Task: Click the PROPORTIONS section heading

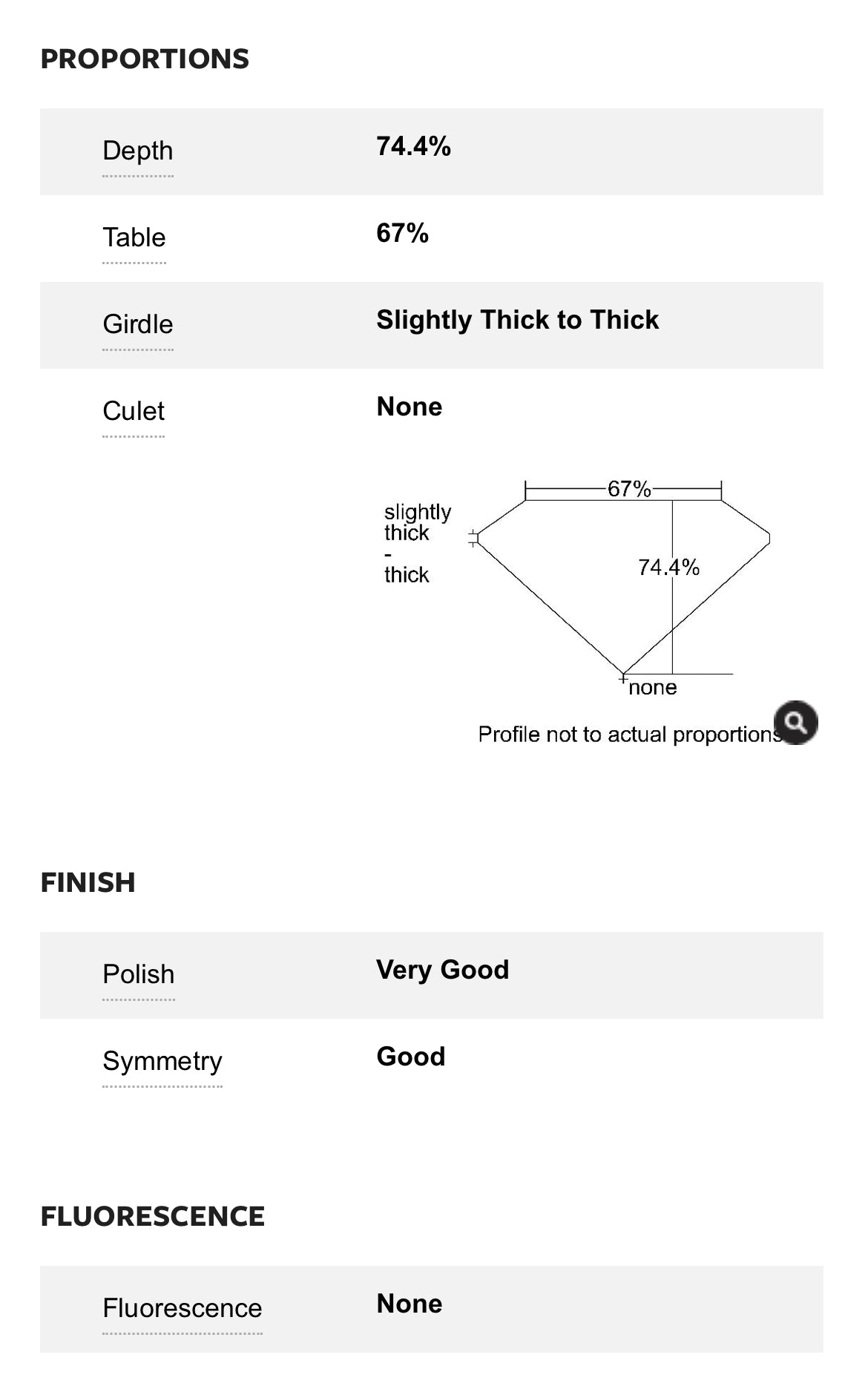Action: 145,59
